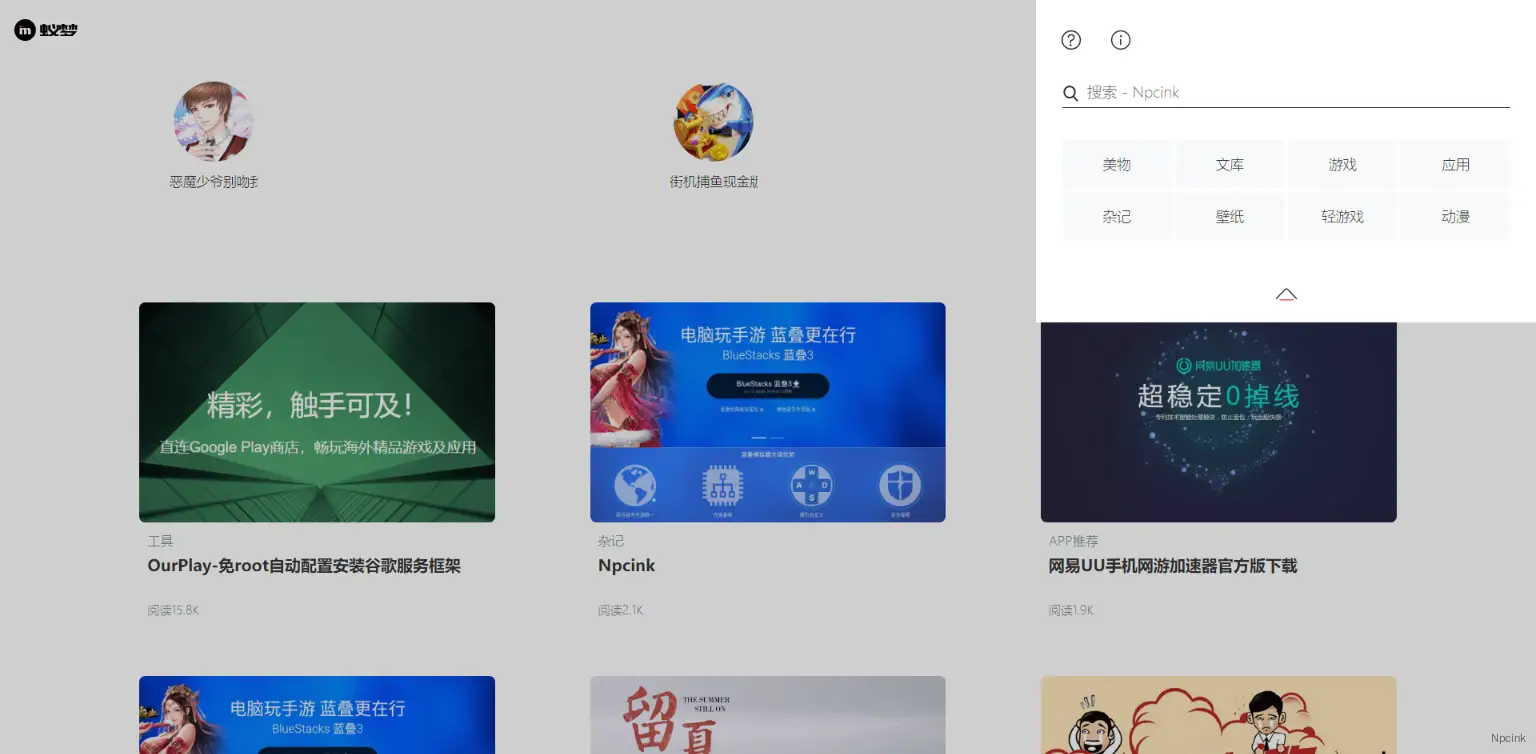Click the help question mark icon
Image resolution: width=1536 pixels, height=754 pixels.
(1070, 40)
